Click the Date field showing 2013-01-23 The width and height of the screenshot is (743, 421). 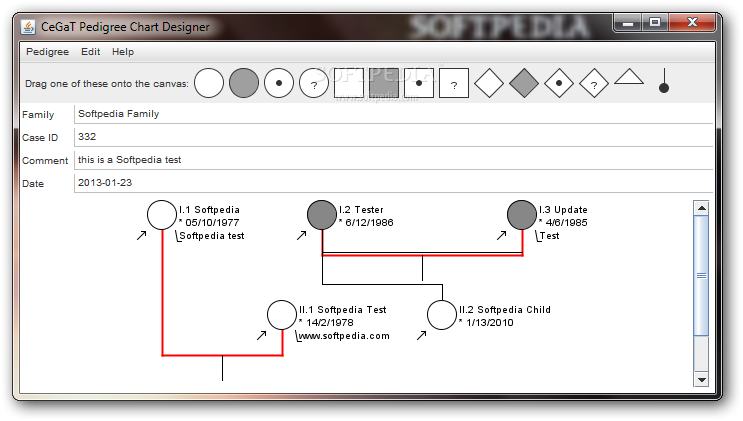point(393,183)
